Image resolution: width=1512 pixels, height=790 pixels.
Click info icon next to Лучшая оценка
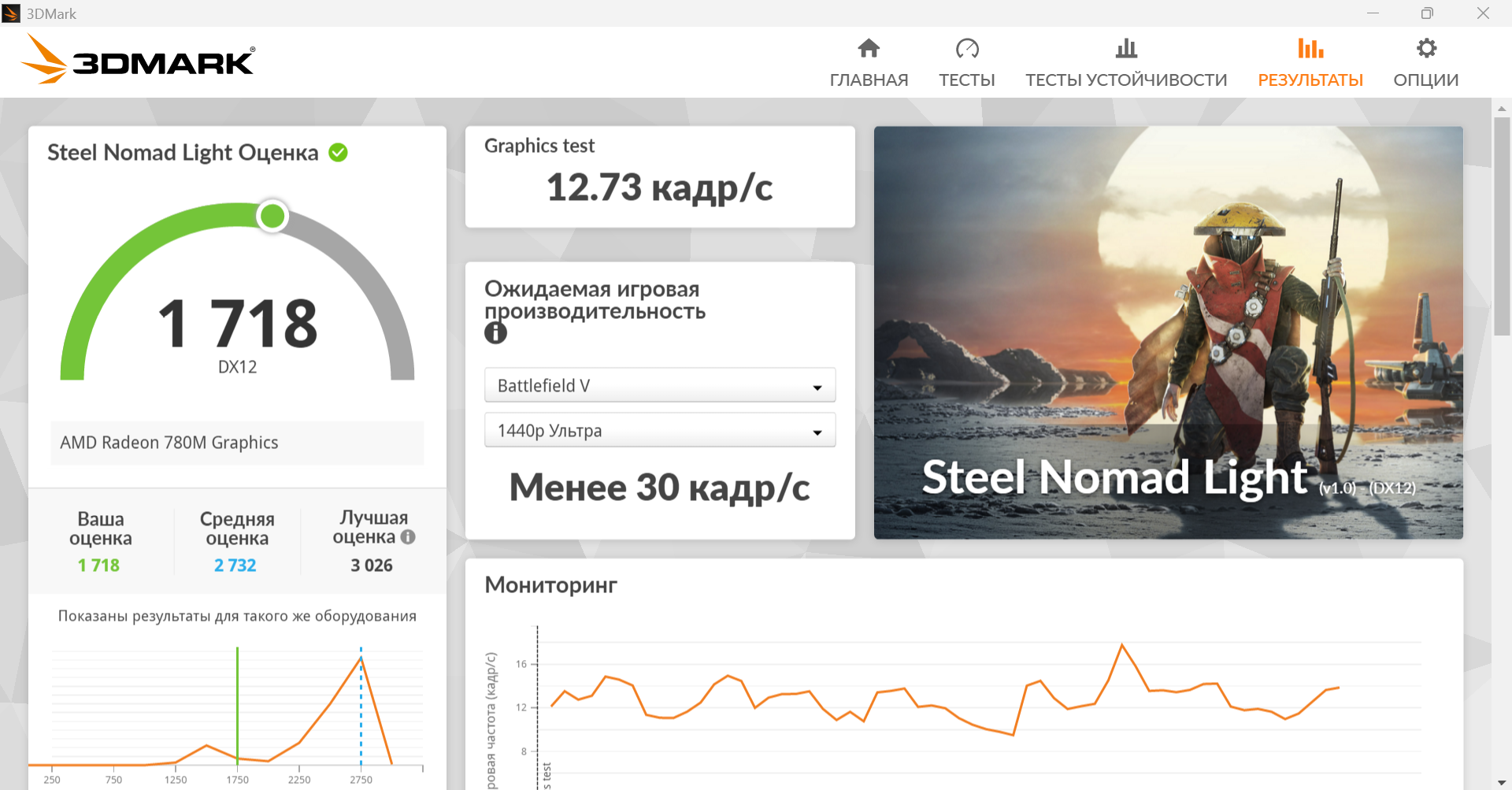tap(408, 537)
